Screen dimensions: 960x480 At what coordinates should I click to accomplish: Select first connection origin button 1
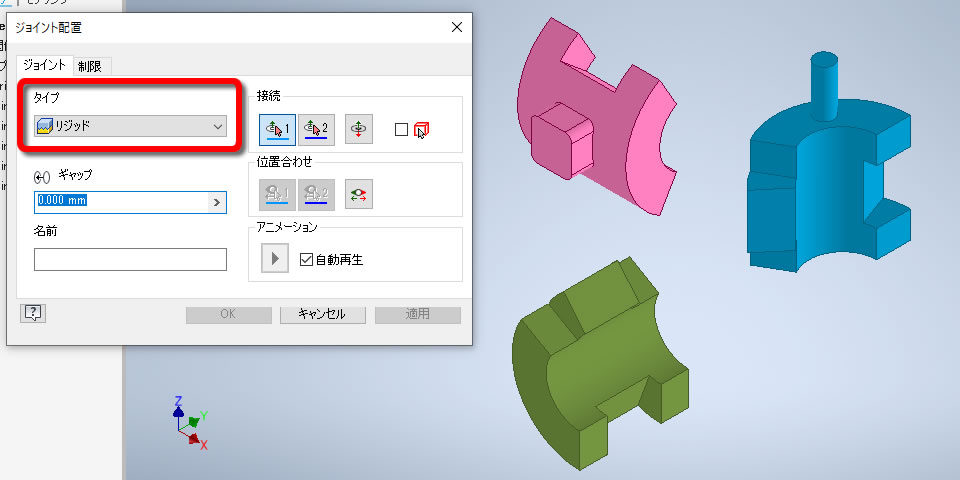[277, 129]
